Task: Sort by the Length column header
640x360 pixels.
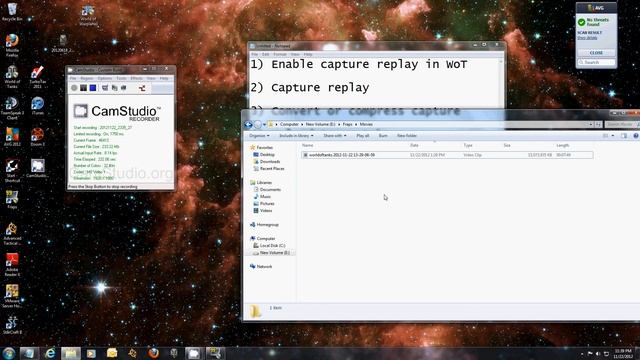Action: pyautogui.click(x=562, y=145)
